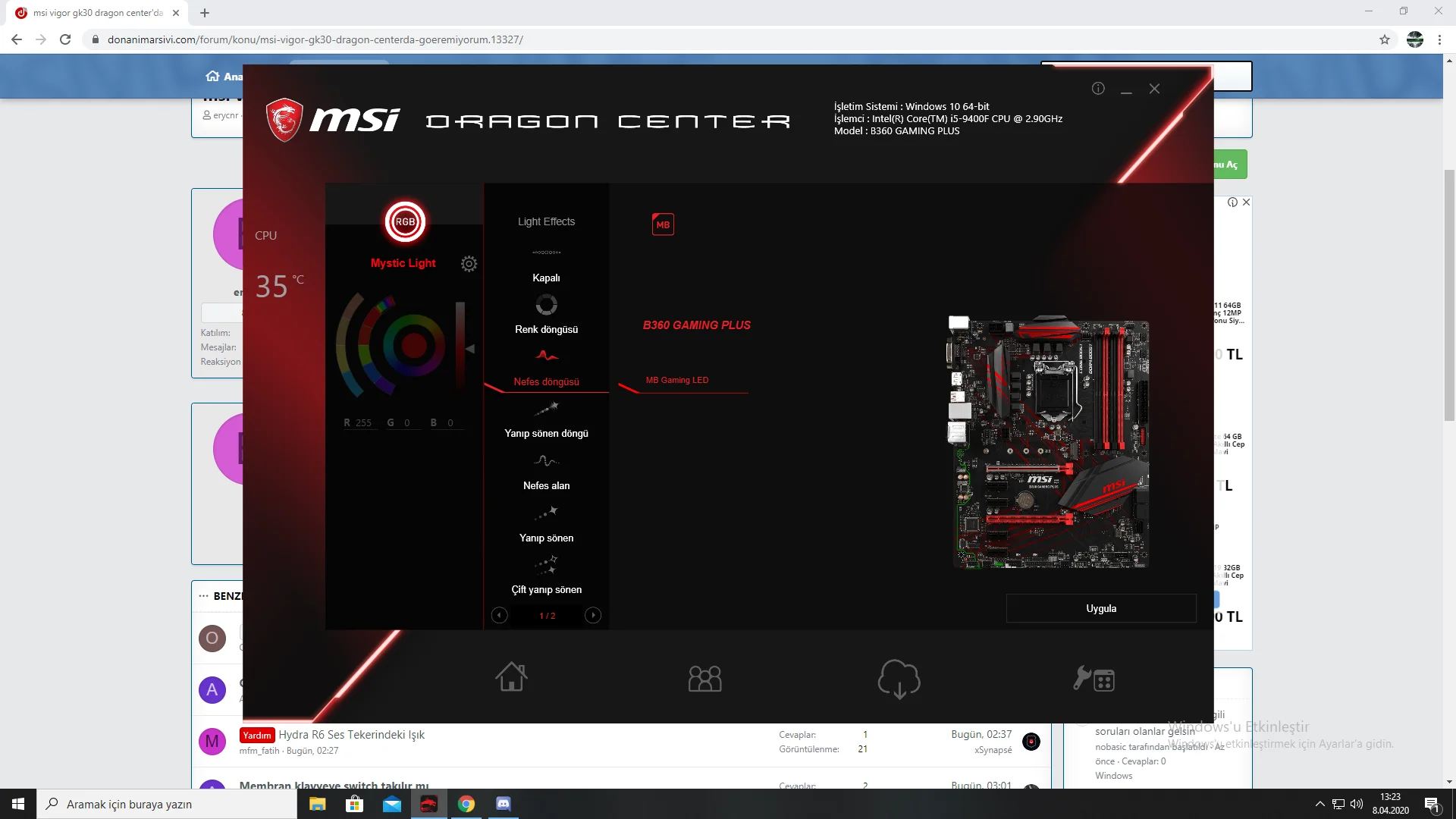
Task: Select Renk döngüsü light effect
Action: [546, 329]
